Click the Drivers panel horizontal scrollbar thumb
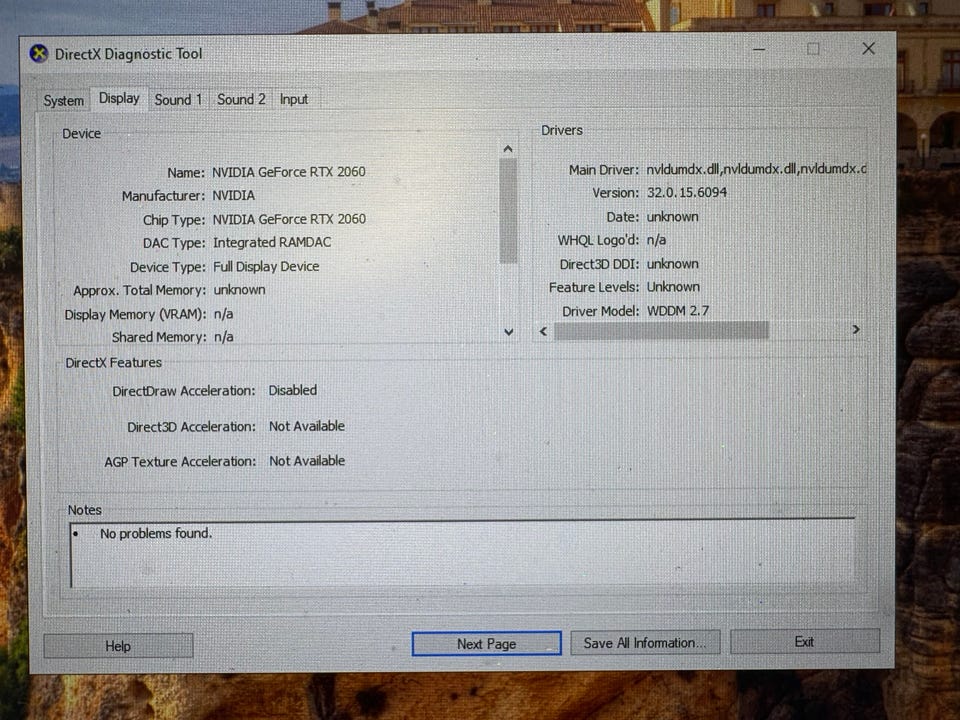The image size is (960, 720). (x=661, y=331)
